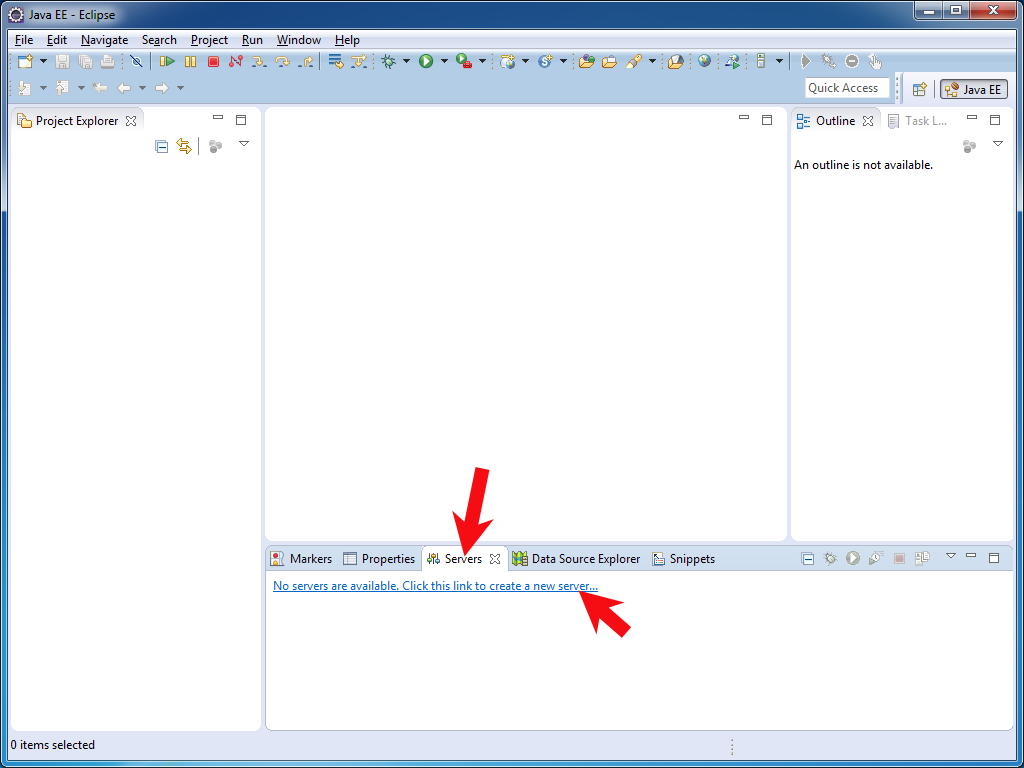1024x768 pixels.
Task: Minimize the Outline panel
Action: [972, 118]
